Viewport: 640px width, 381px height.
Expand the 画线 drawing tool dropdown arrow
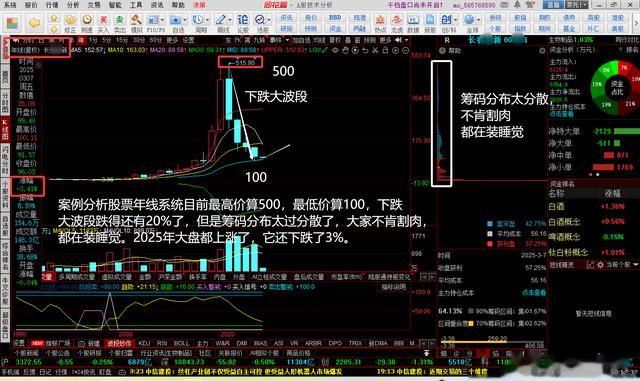[x=230, y=20]
